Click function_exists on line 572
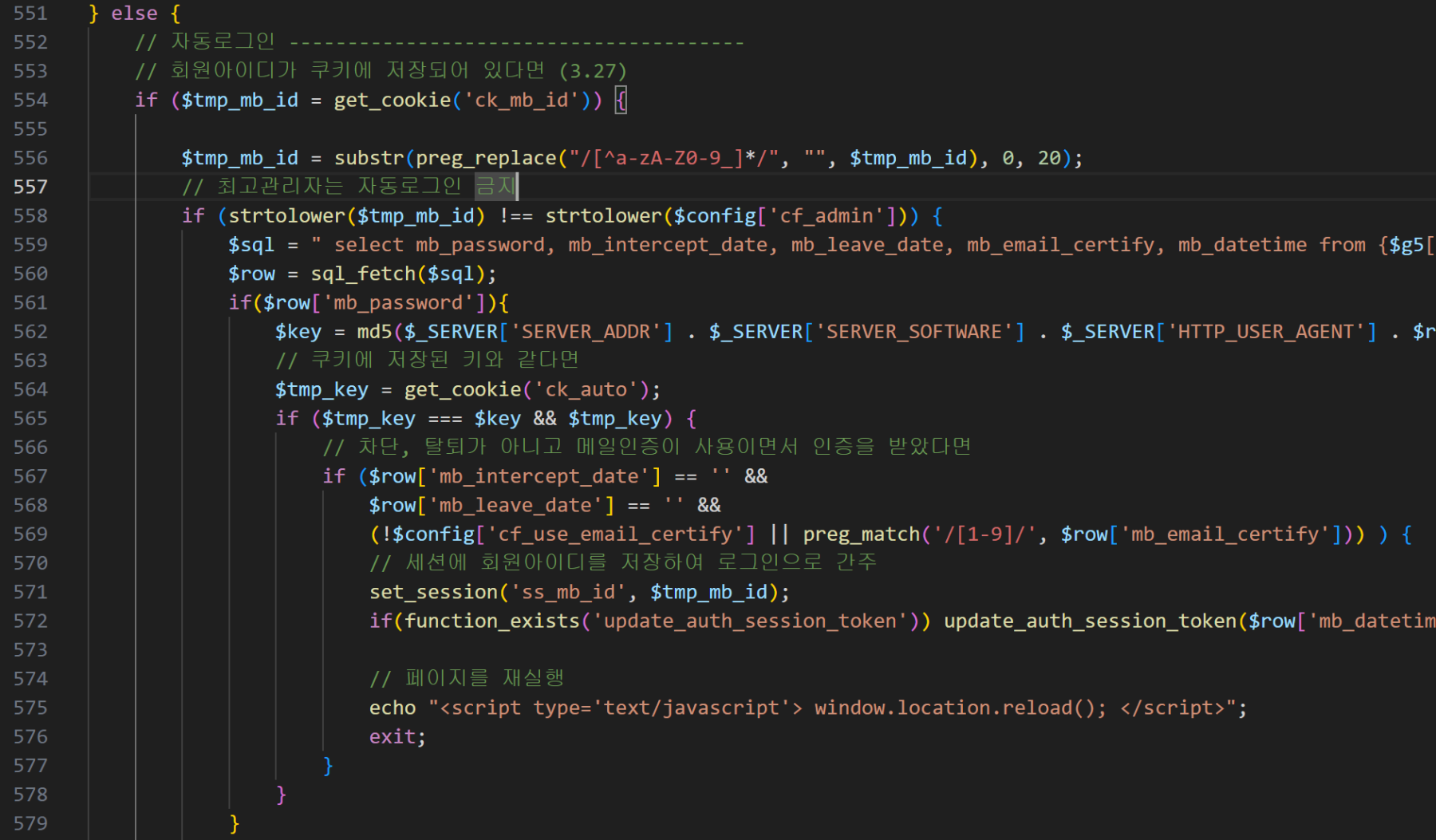Image resolution: width=1436 pixels, height=840 pixels. [x=491, y=621]
